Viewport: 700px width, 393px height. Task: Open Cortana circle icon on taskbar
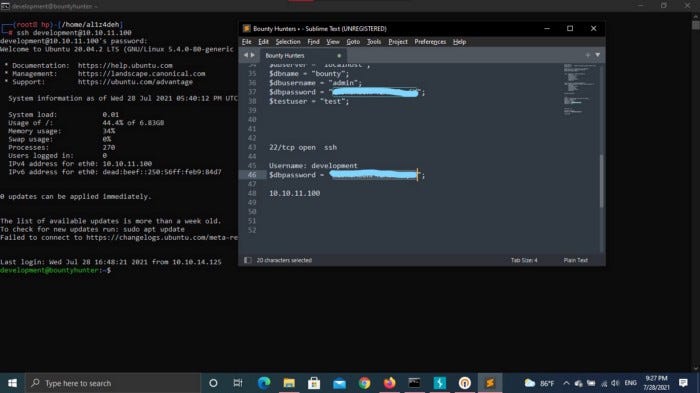point(213,383)
